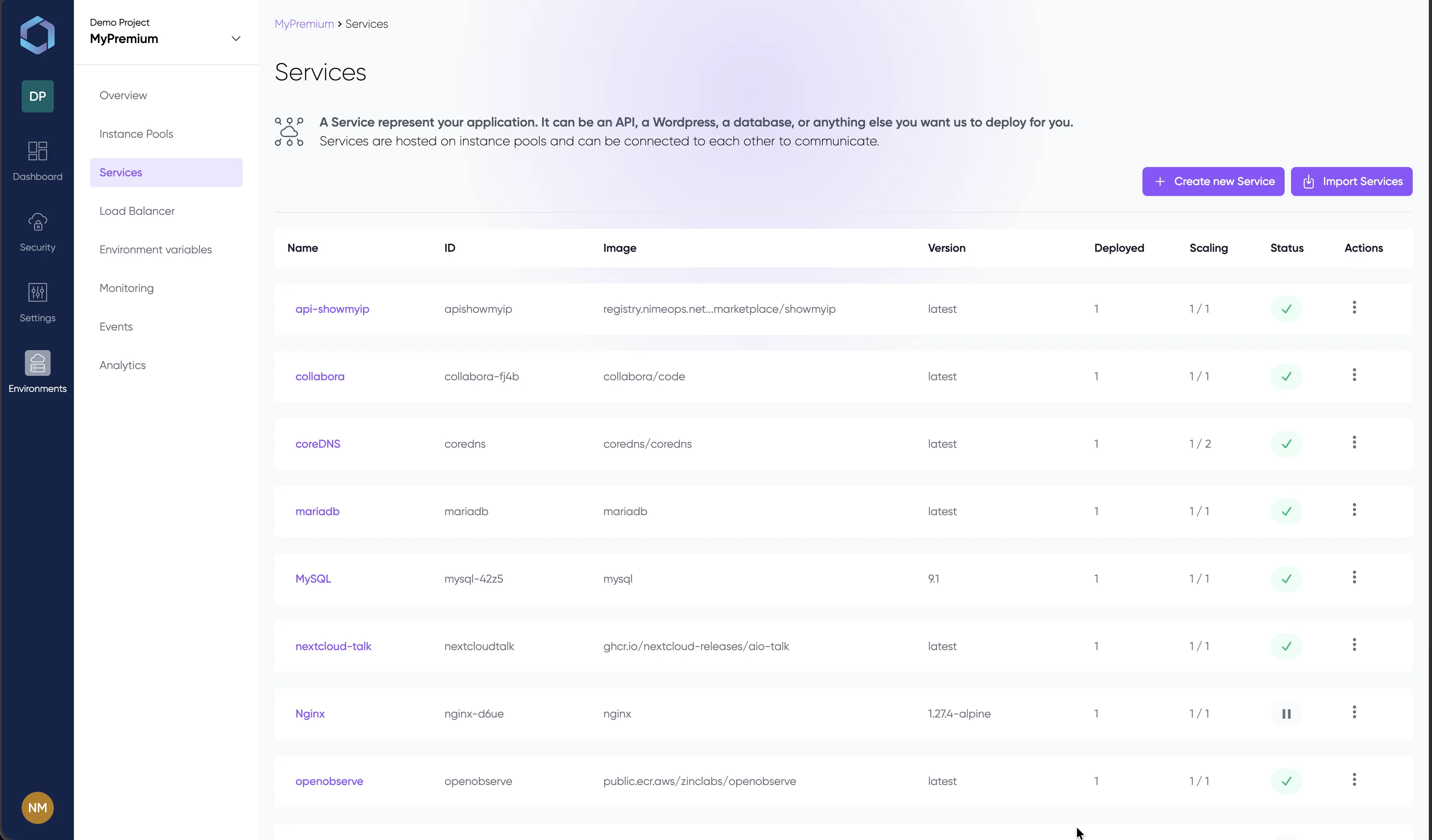
Task: Open actions menu for MySQL service
Action: (1354, 577)
